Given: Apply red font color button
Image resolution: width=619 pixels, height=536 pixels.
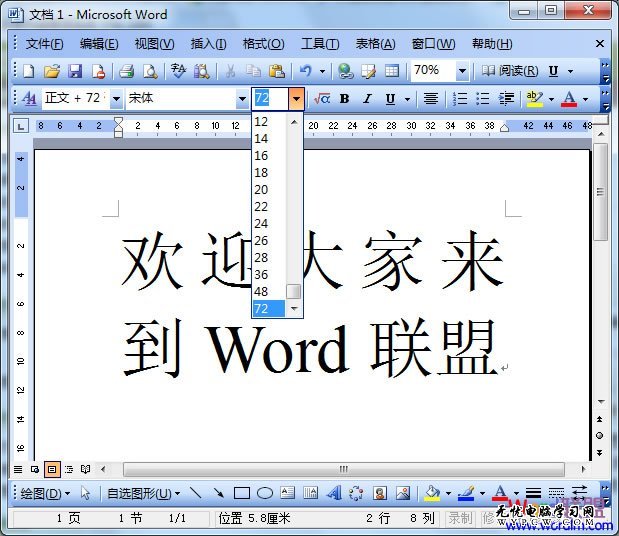Looking at the screenshot, I should point(569,98).
